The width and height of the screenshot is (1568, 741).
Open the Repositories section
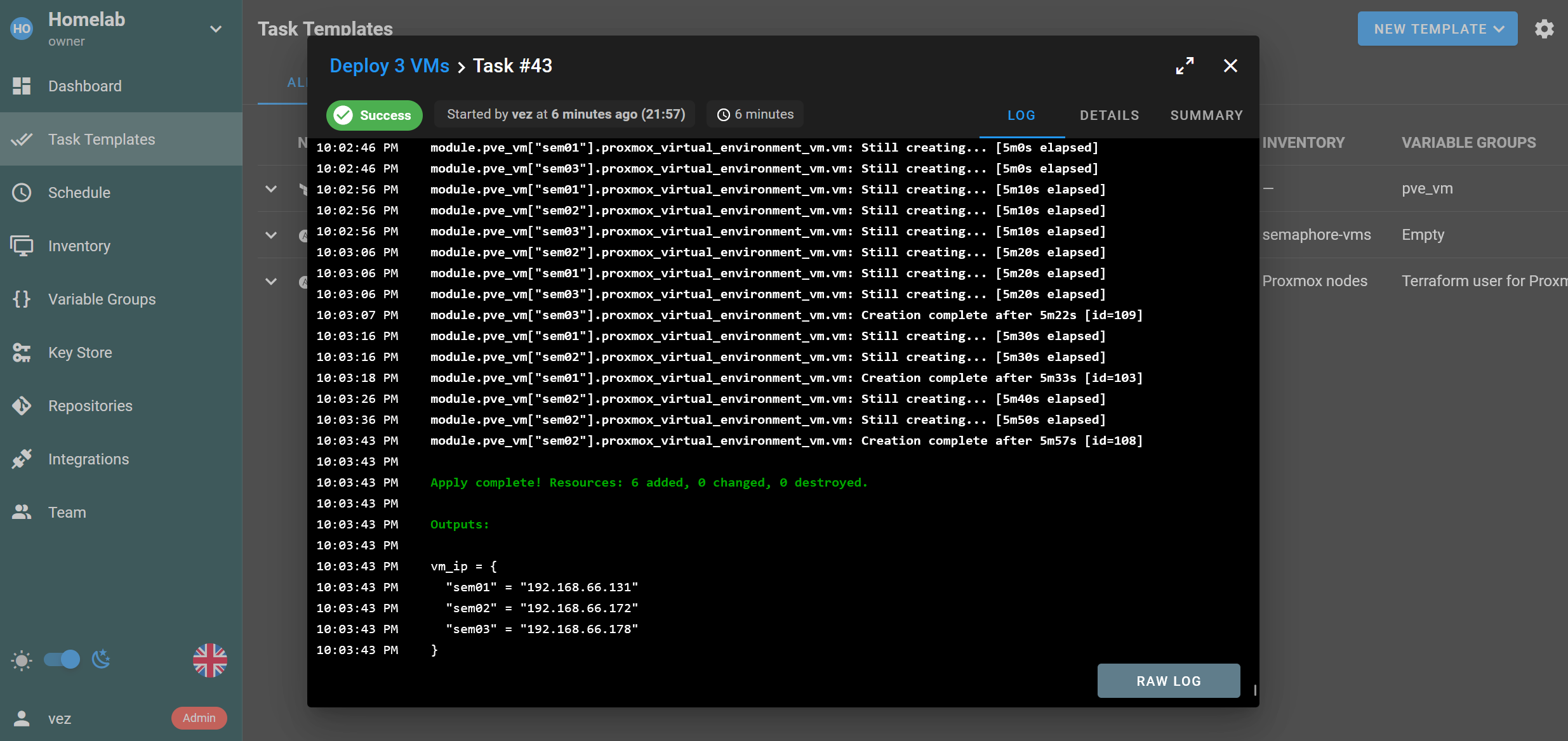[x=90, y=405]
